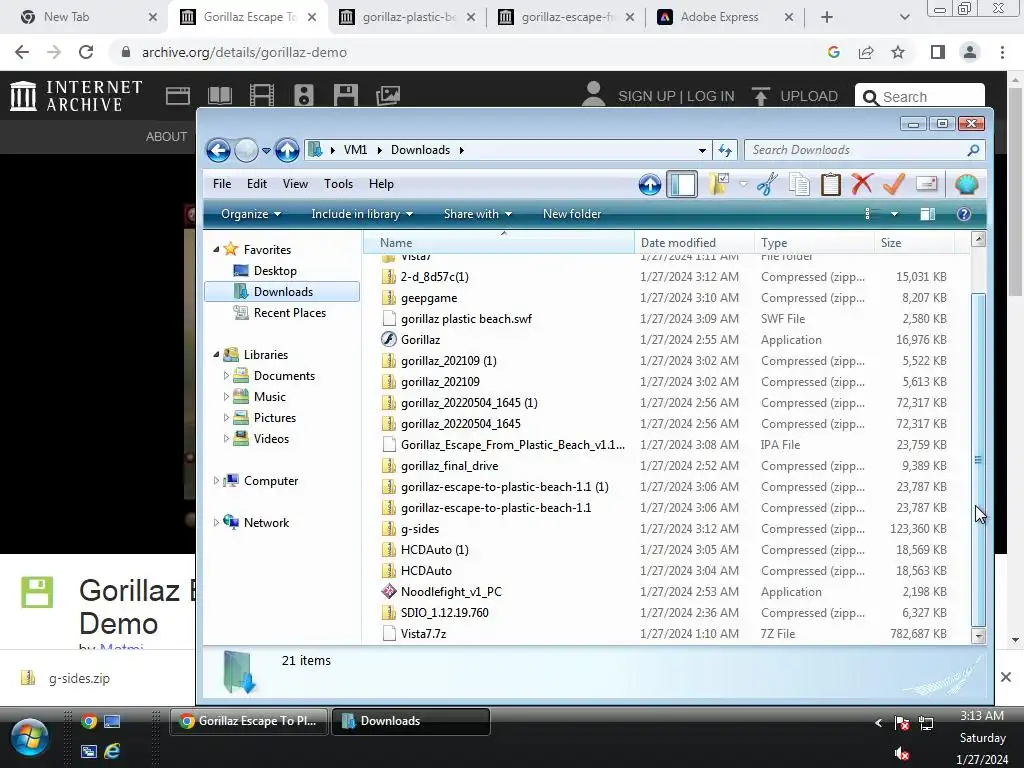Open the Edit menu in Explorer
This screenshot has width=1024, height=768.
click(x=257, y=184)
